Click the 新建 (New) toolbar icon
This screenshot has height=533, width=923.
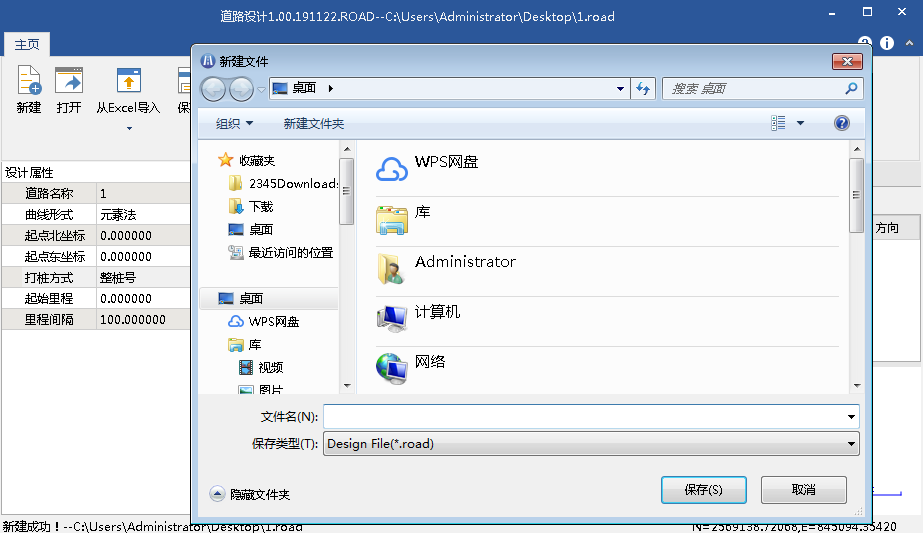click(x=28, y=82)
